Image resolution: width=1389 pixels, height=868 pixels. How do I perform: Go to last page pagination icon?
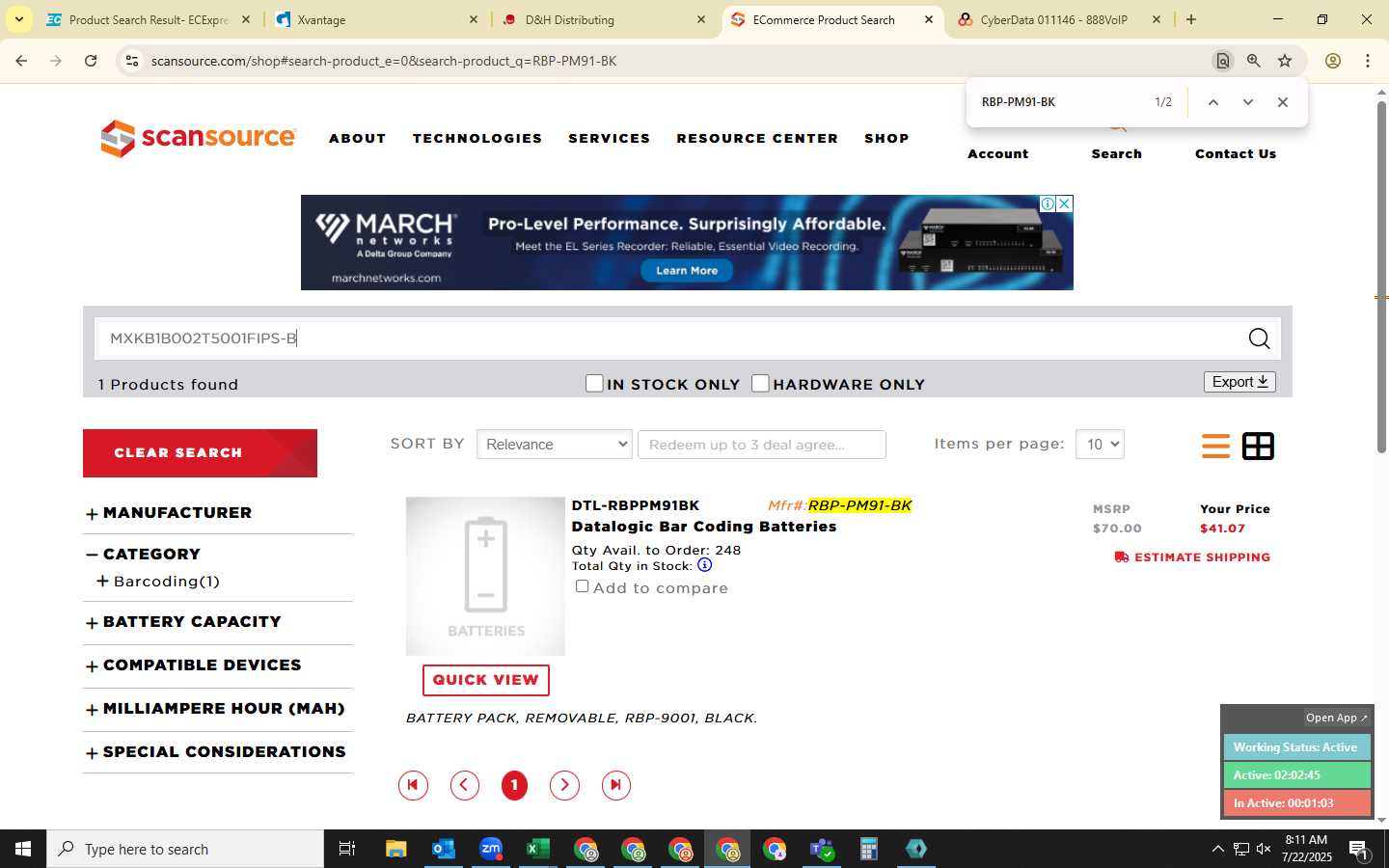615,785
